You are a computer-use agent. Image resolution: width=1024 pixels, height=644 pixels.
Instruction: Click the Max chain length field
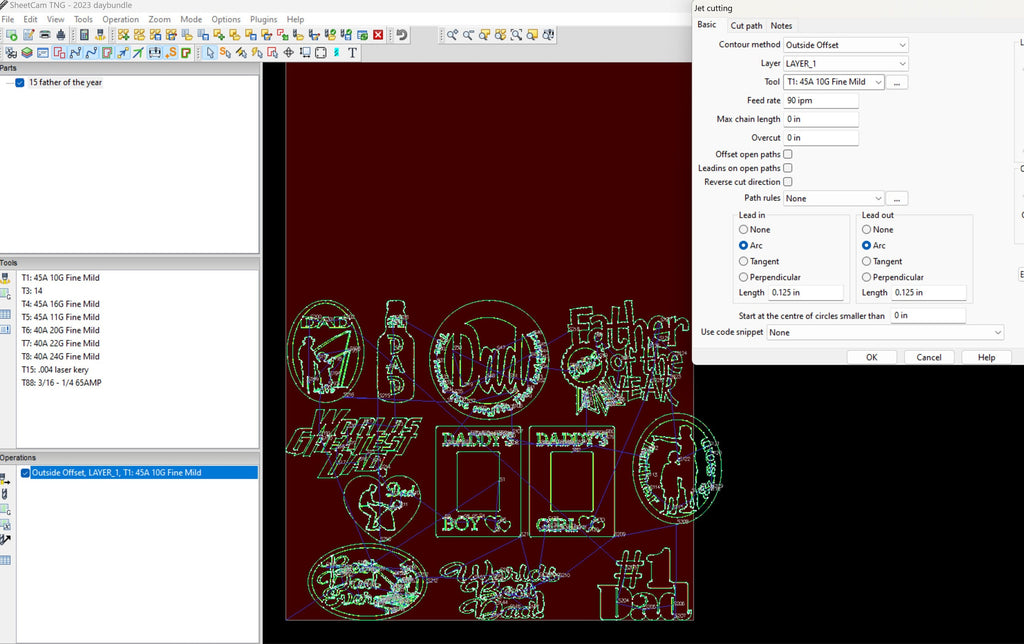click(821, 119)
